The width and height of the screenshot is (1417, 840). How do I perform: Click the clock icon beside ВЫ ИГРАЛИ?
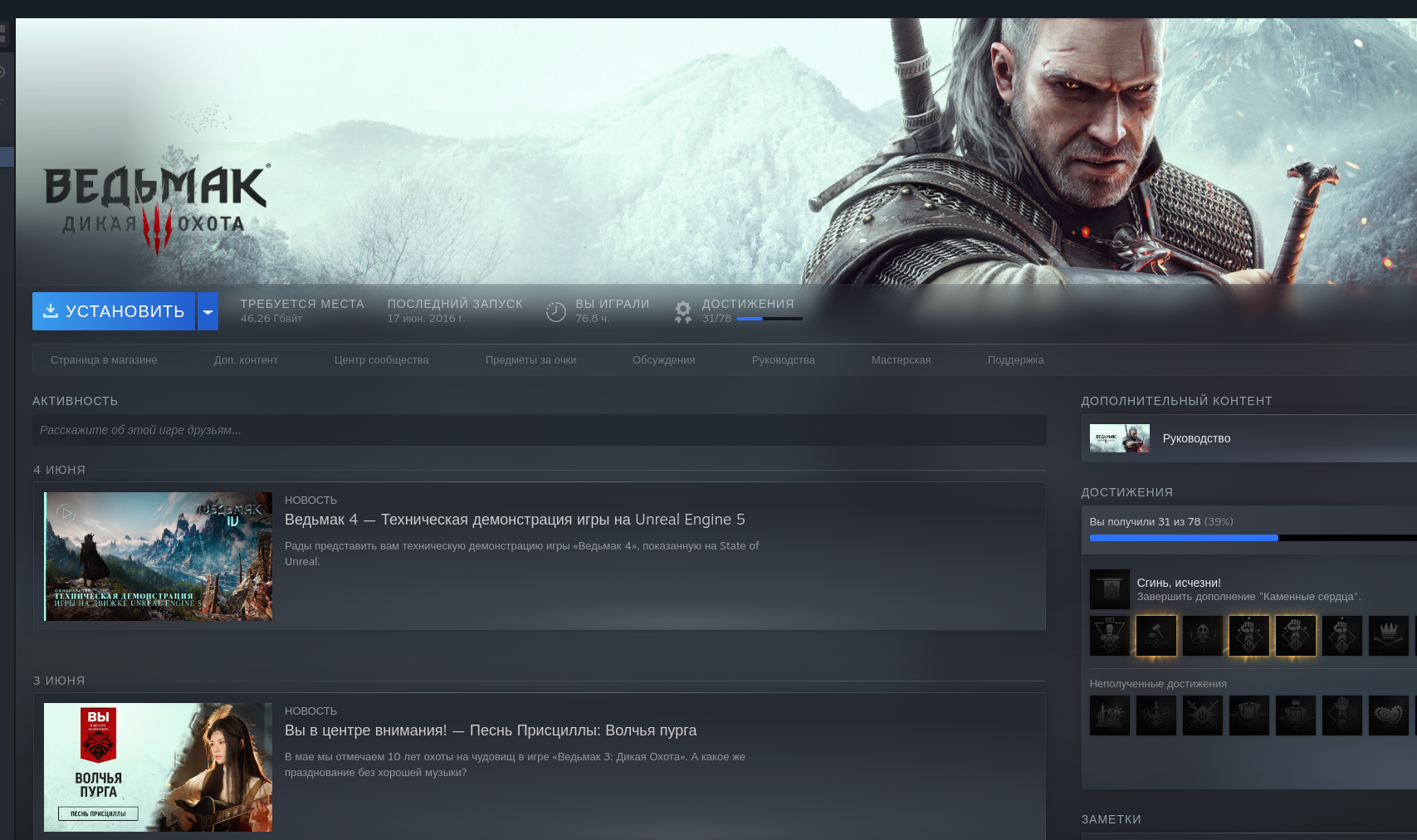(555, 311)
